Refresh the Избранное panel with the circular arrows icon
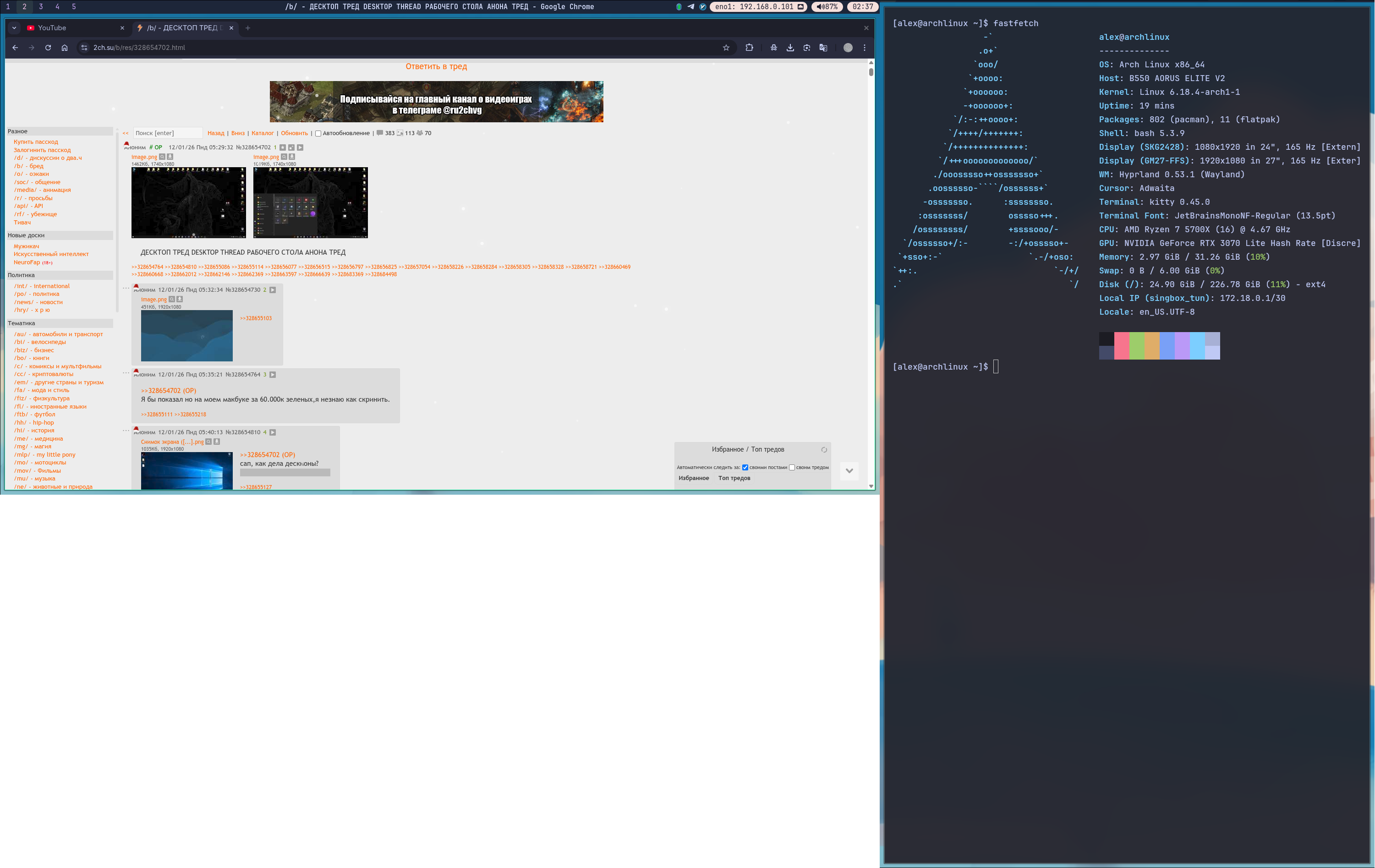Viewport: 1375px width, 868px height. 823,450
